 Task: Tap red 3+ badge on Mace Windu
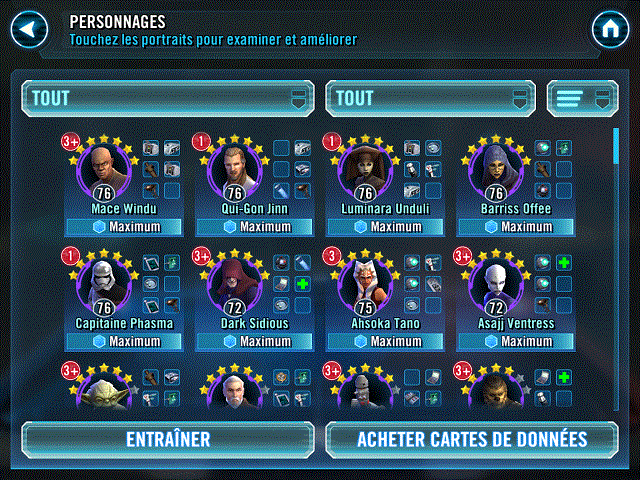tap(70, 142)
